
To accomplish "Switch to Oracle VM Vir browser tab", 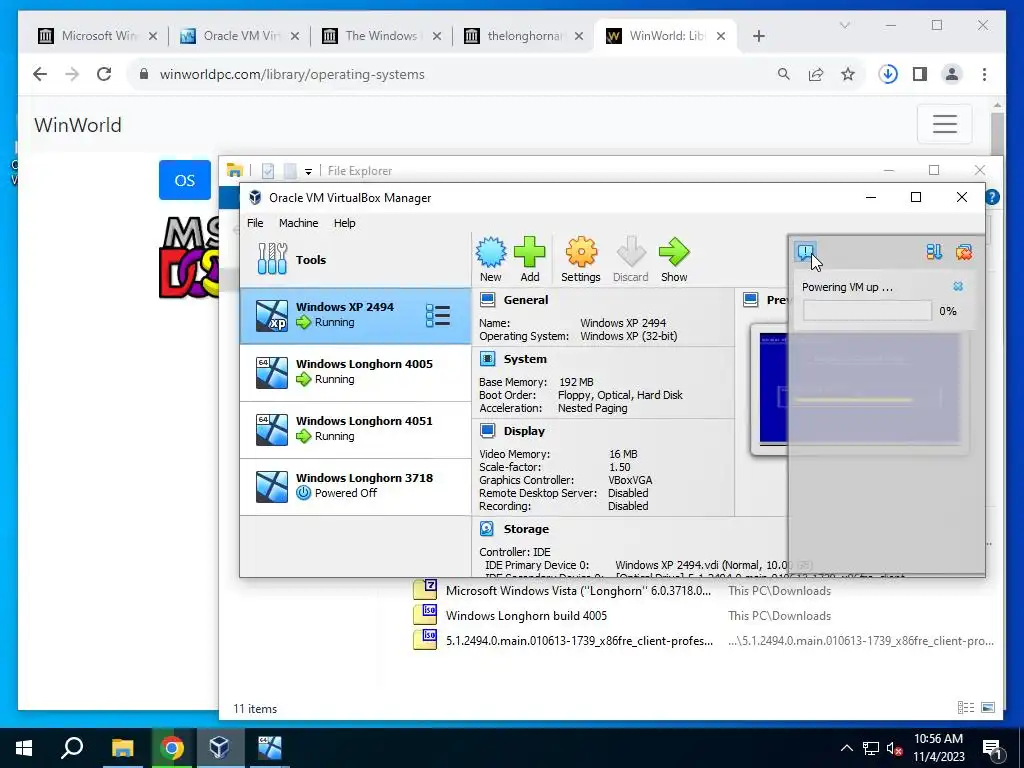I will pos(240,36).
